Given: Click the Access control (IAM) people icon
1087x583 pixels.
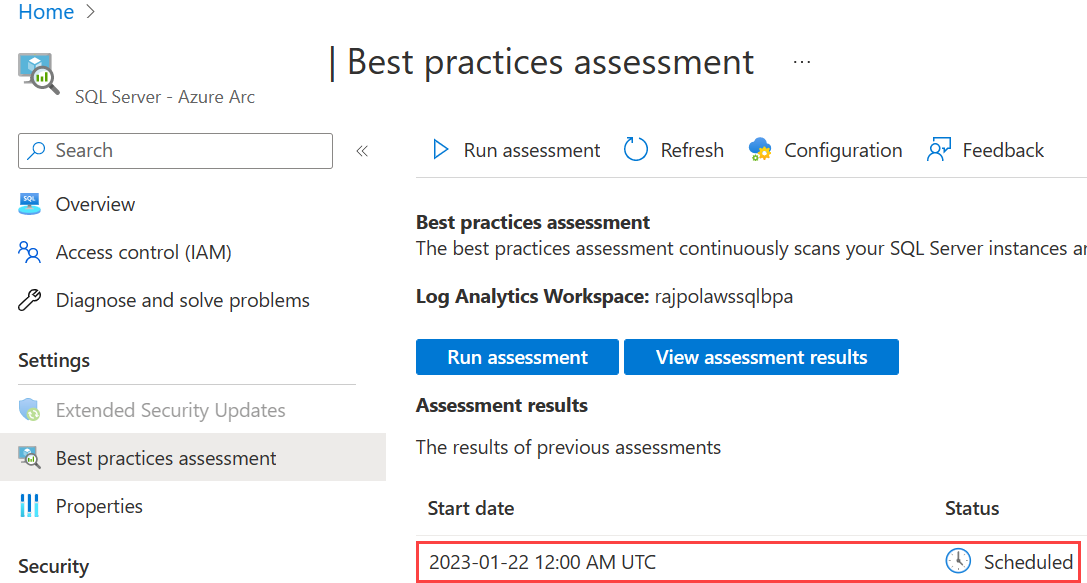Looking at the screenshot, I should (x=29, y=252).
